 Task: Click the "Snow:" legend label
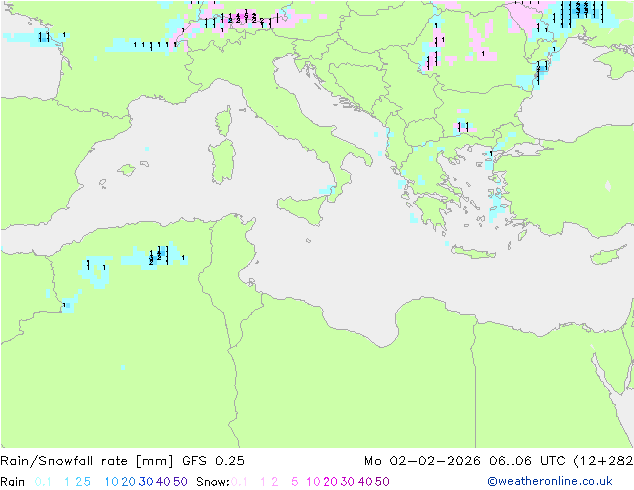(x=213, y=482)
